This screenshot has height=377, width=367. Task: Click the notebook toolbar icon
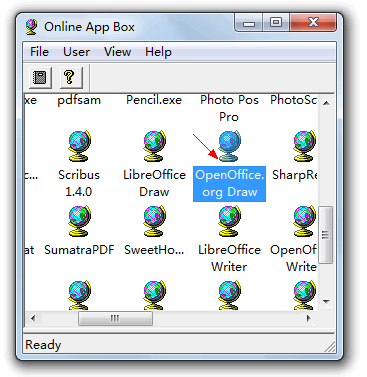(x=40, y=78)
